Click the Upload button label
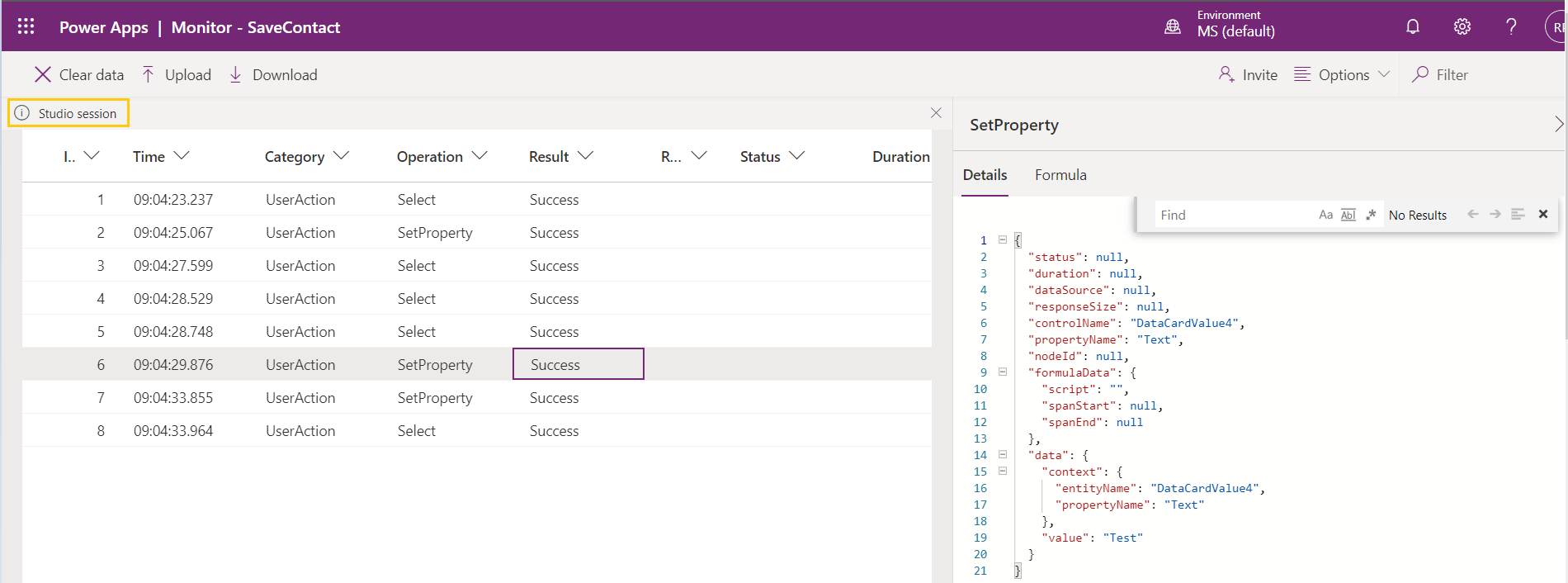Image resolution: width=1568 pixels, height=583 pixels. point(188,75)
